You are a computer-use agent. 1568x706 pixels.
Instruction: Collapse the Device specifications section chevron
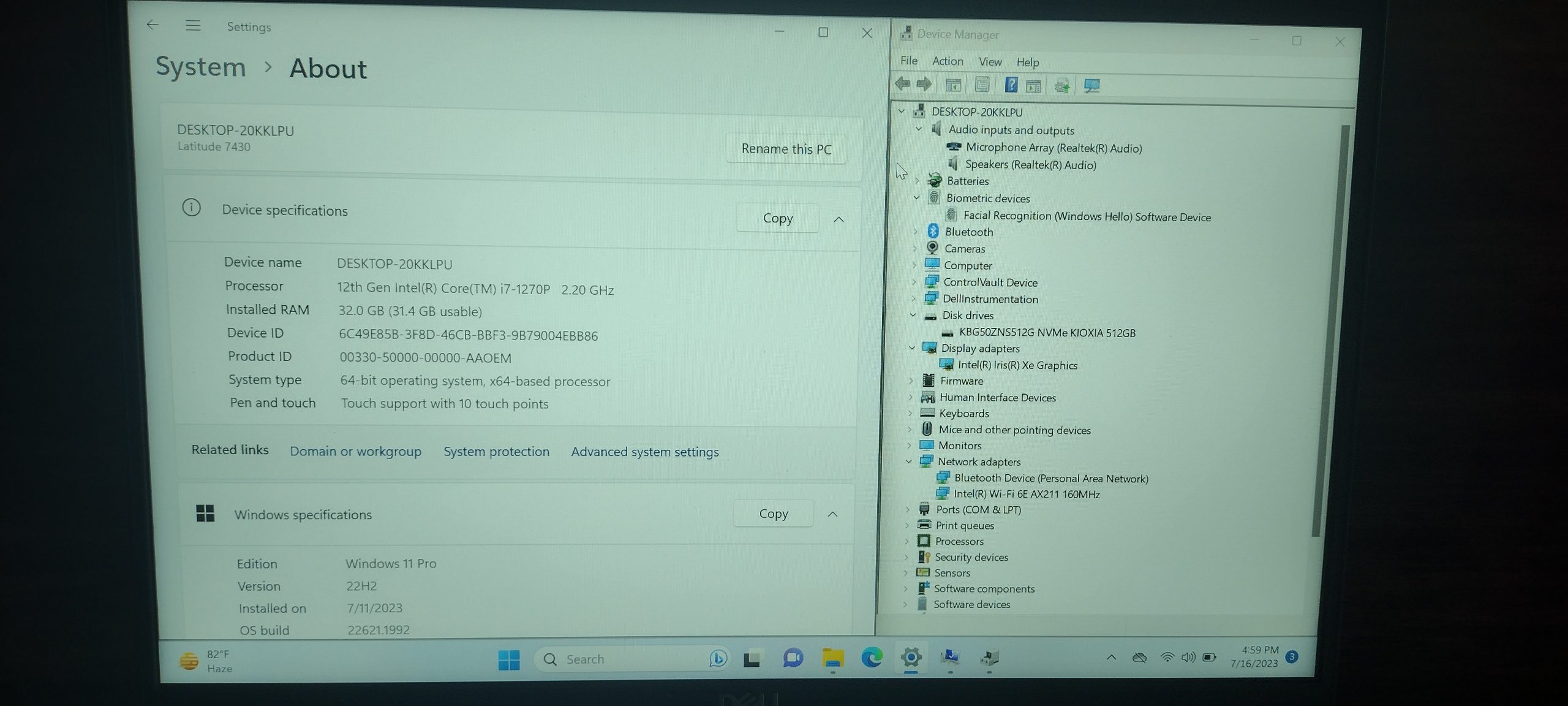coord(839,219)
